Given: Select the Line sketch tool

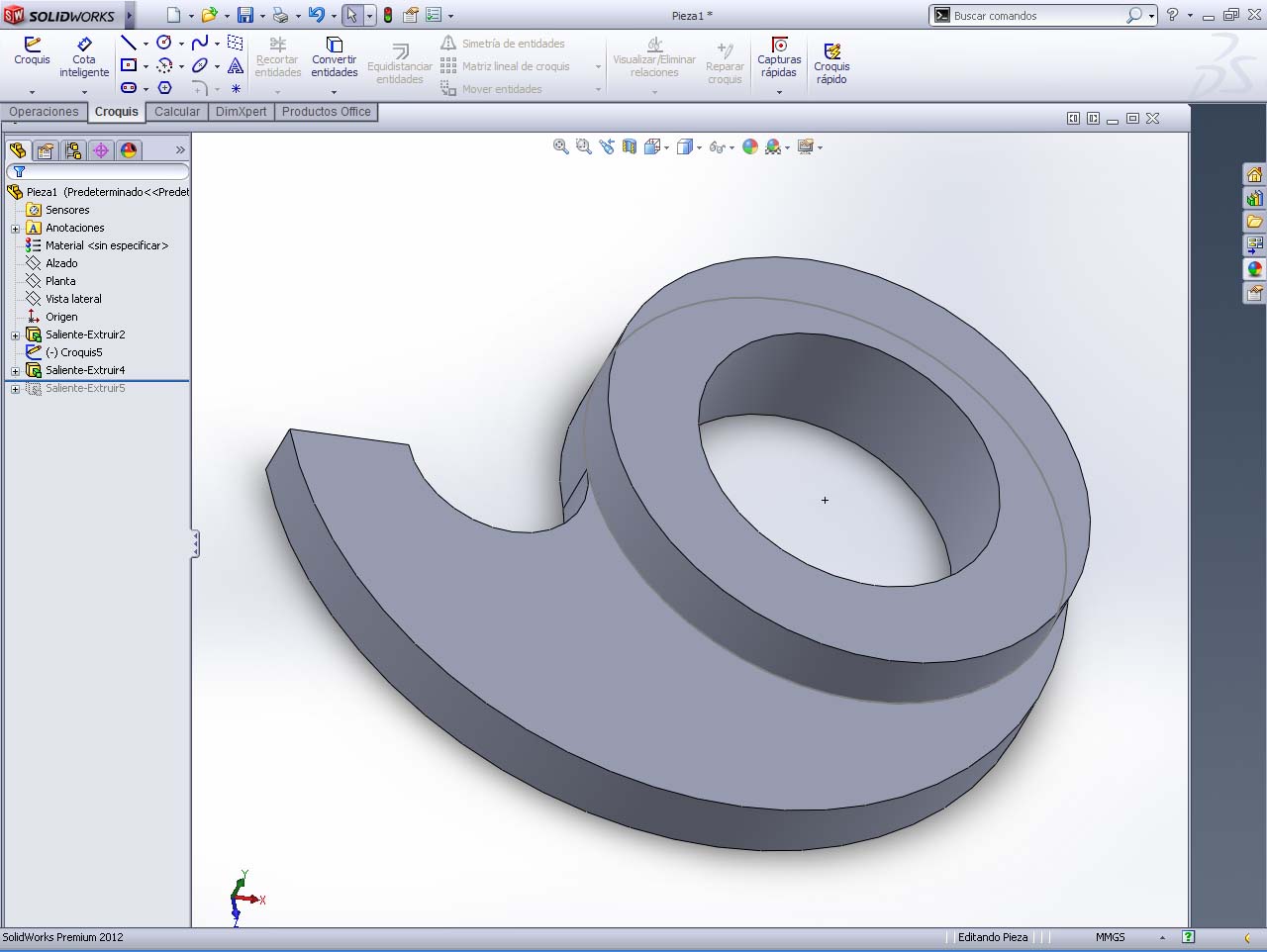Looking at the screenshot, I should pos(128,43).
